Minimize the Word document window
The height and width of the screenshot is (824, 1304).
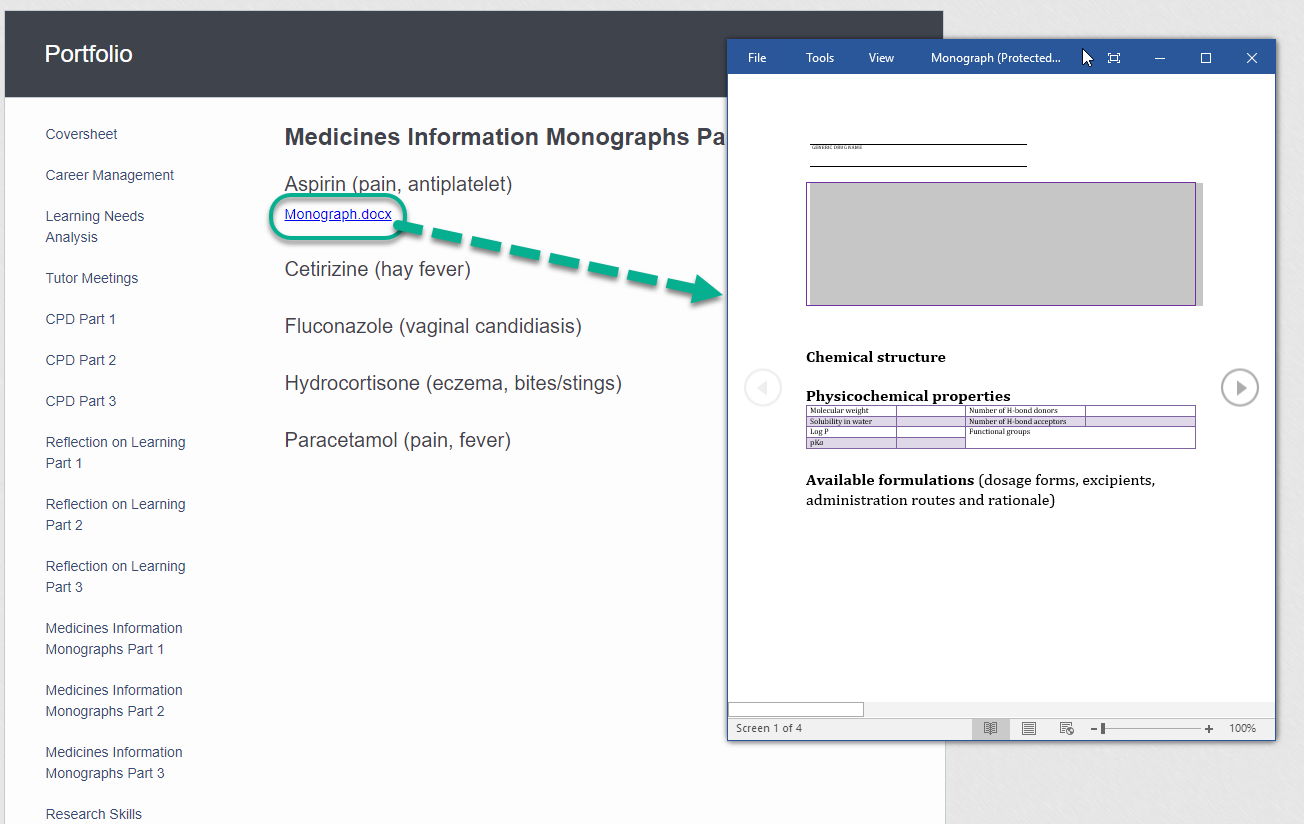click(1160, 58)
